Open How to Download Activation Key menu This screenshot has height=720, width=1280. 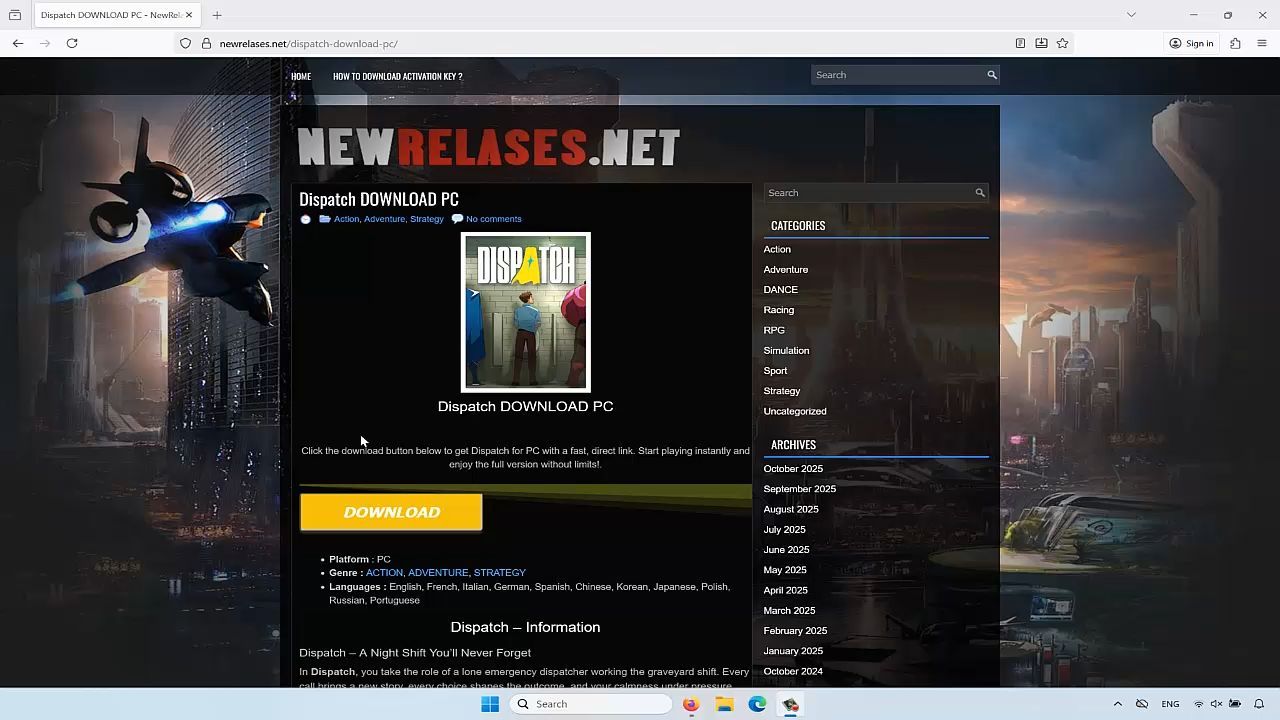[397, 76]
